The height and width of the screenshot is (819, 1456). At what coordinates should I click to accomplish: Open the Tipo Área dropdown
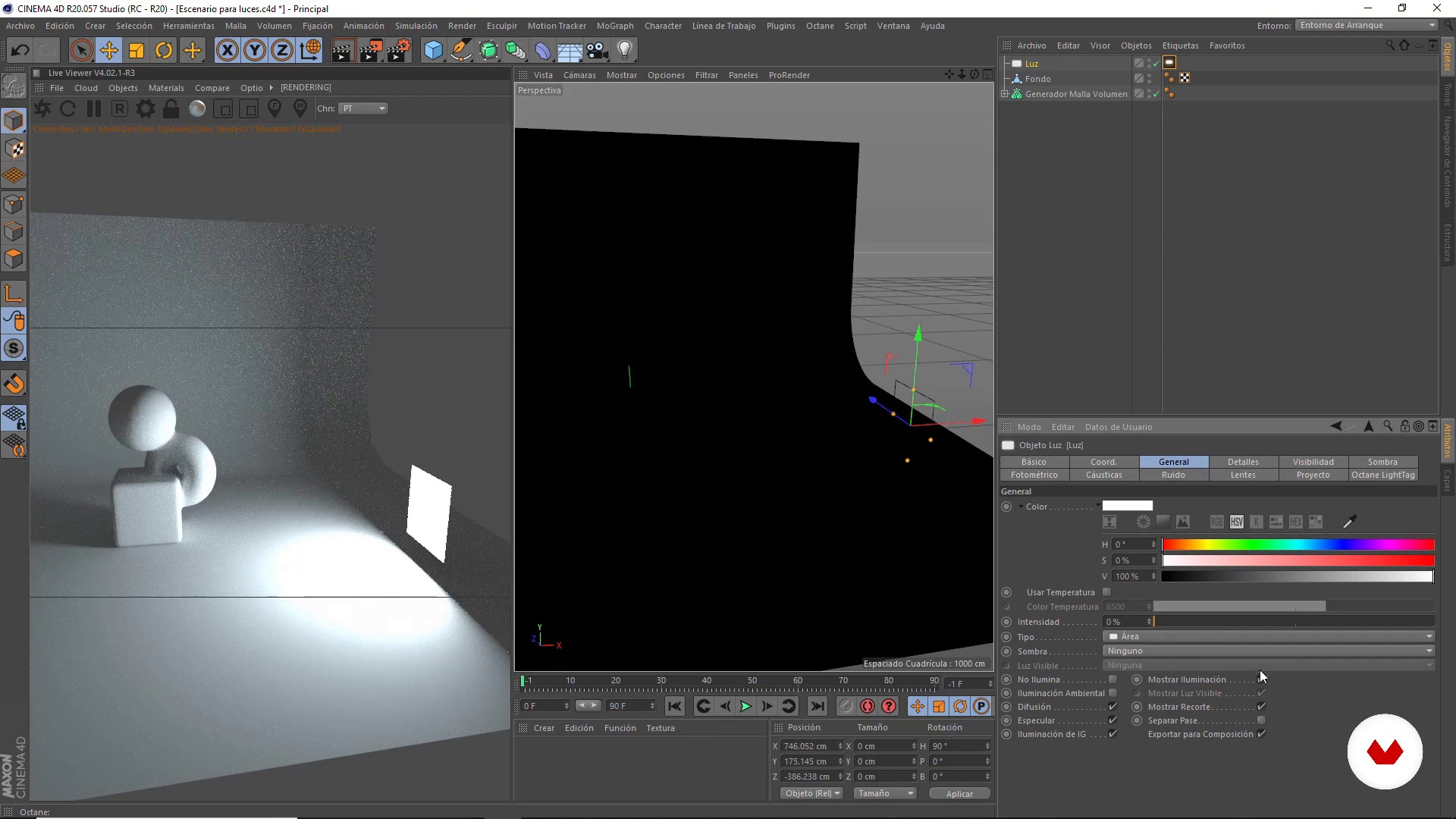tap(1269, 636)
